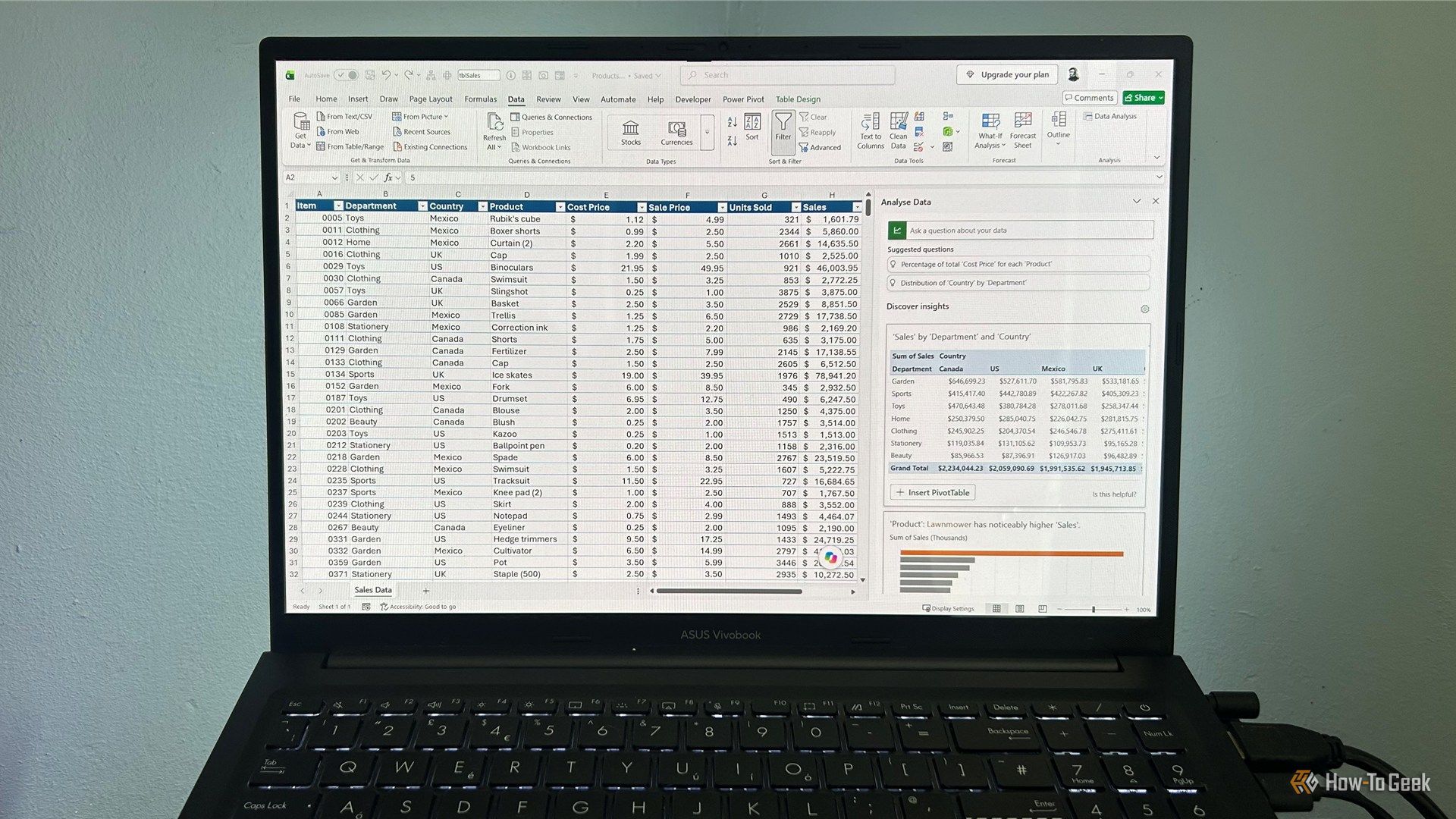Click the Insert PivotTable button
Image resolution: width=1456 pixels, height=819 pixels.
tap(933, 493)
